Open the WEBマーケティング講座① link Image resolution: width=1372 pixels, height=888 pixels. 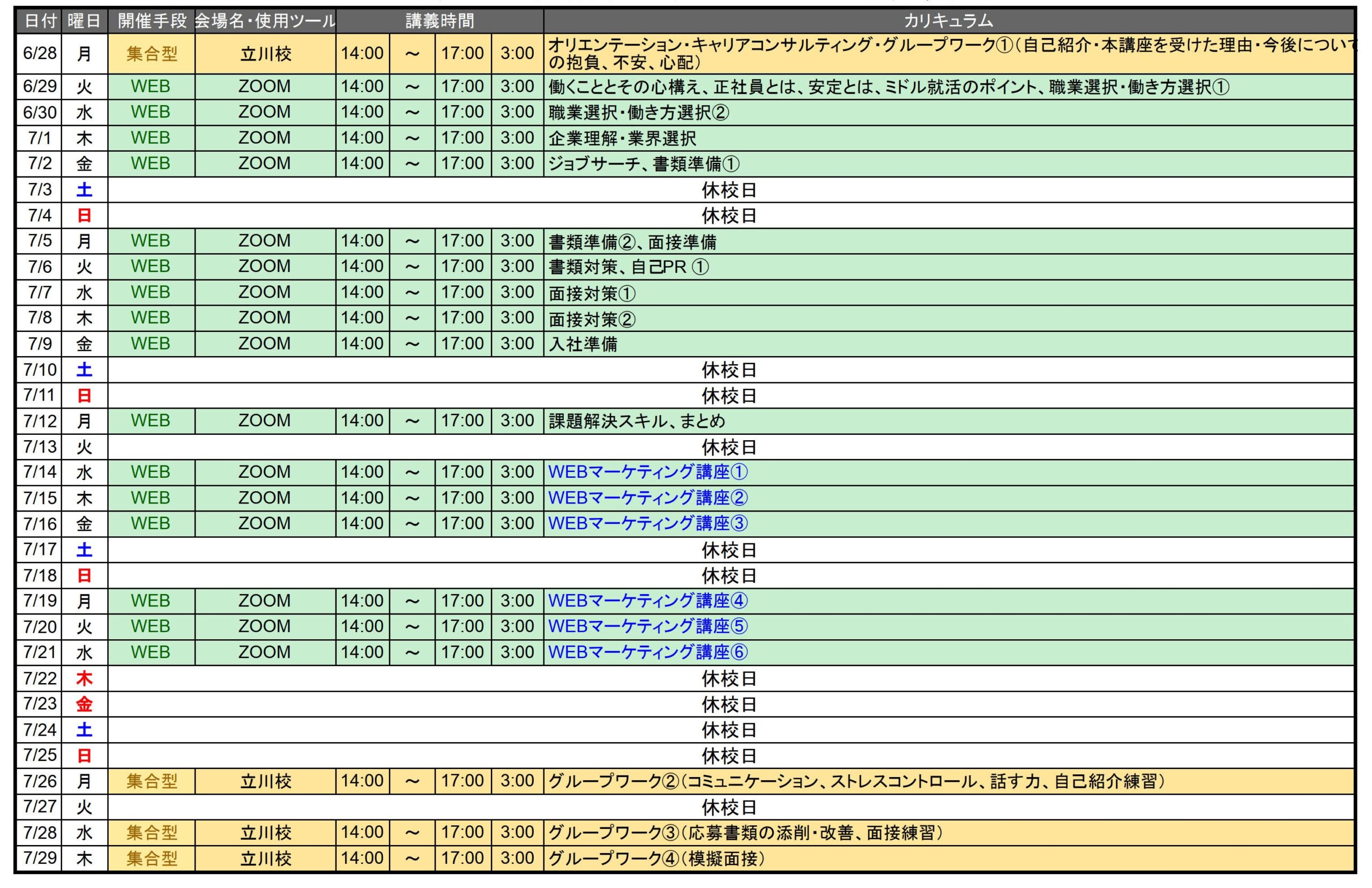point(648,472)
